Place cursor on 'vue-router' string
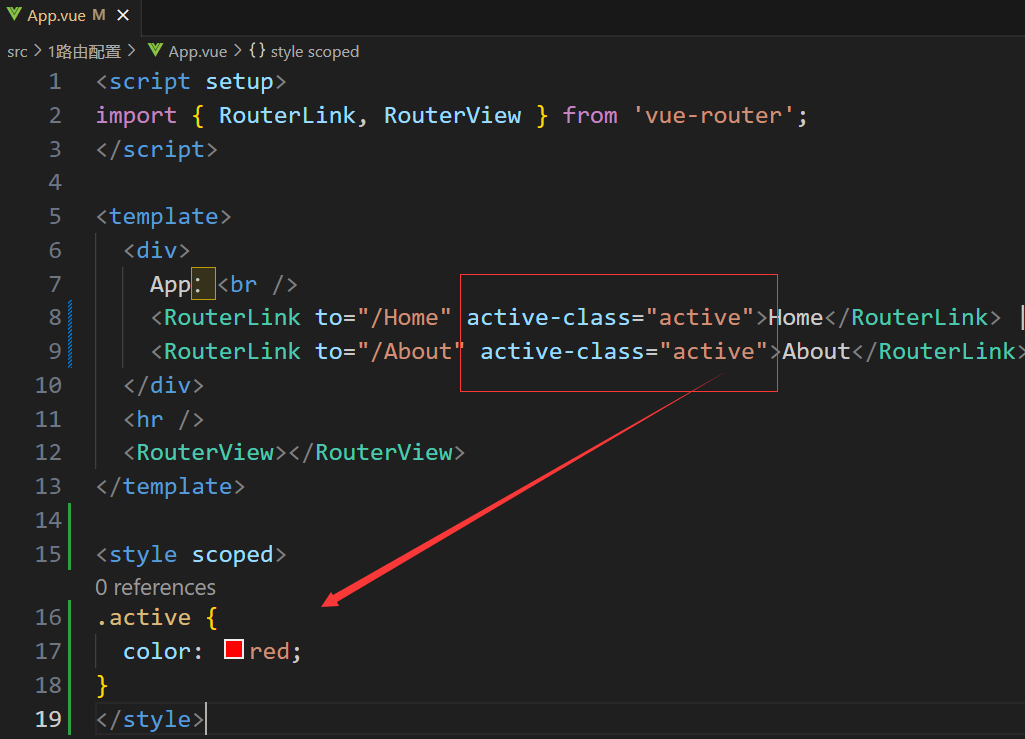1025x739 pixels. [713, 116]
